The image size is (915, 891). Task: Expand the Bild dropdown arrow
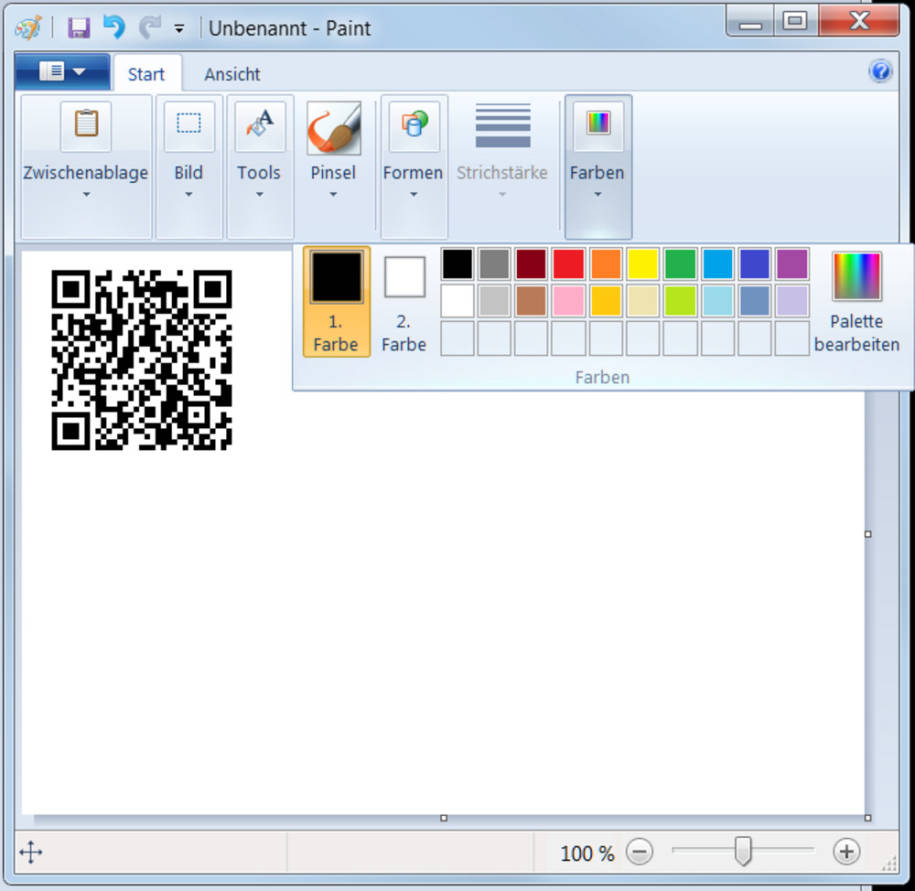click(x=188, y=194)
